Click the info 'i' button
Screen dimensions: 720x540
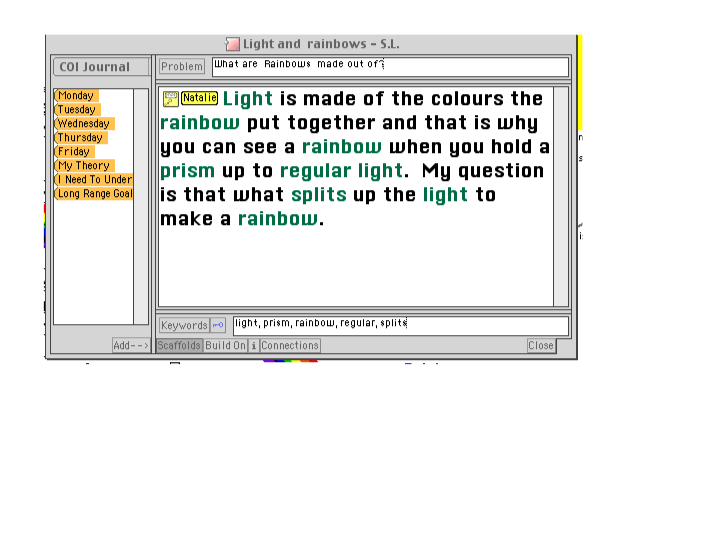253,345
